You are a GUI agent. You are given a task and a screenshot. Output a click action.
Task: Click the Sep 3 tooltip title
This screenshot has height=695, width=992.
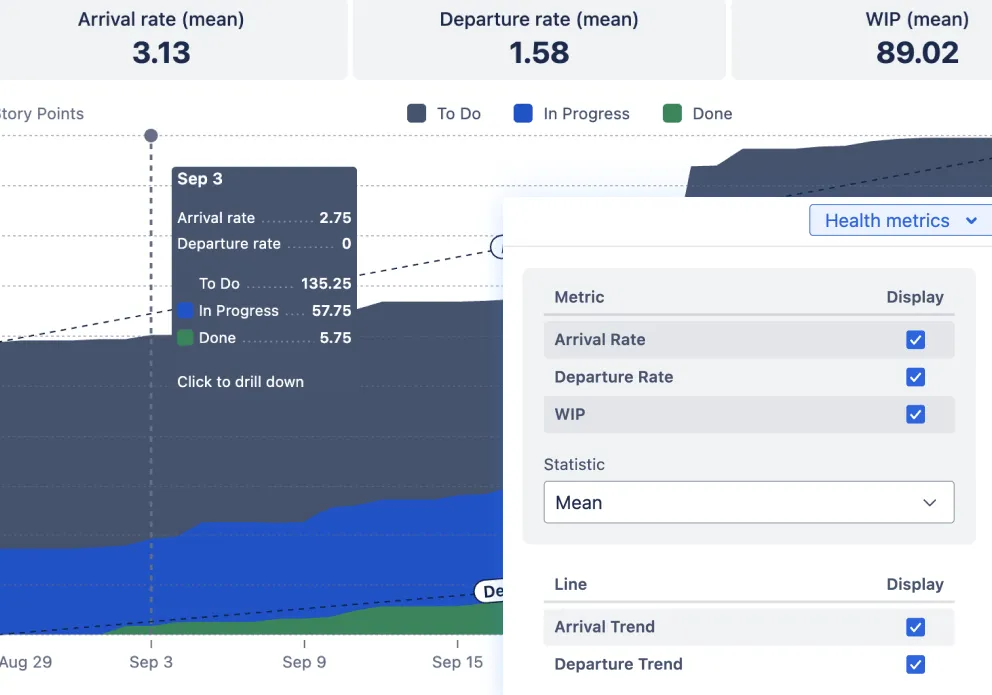tap(200, 179)
